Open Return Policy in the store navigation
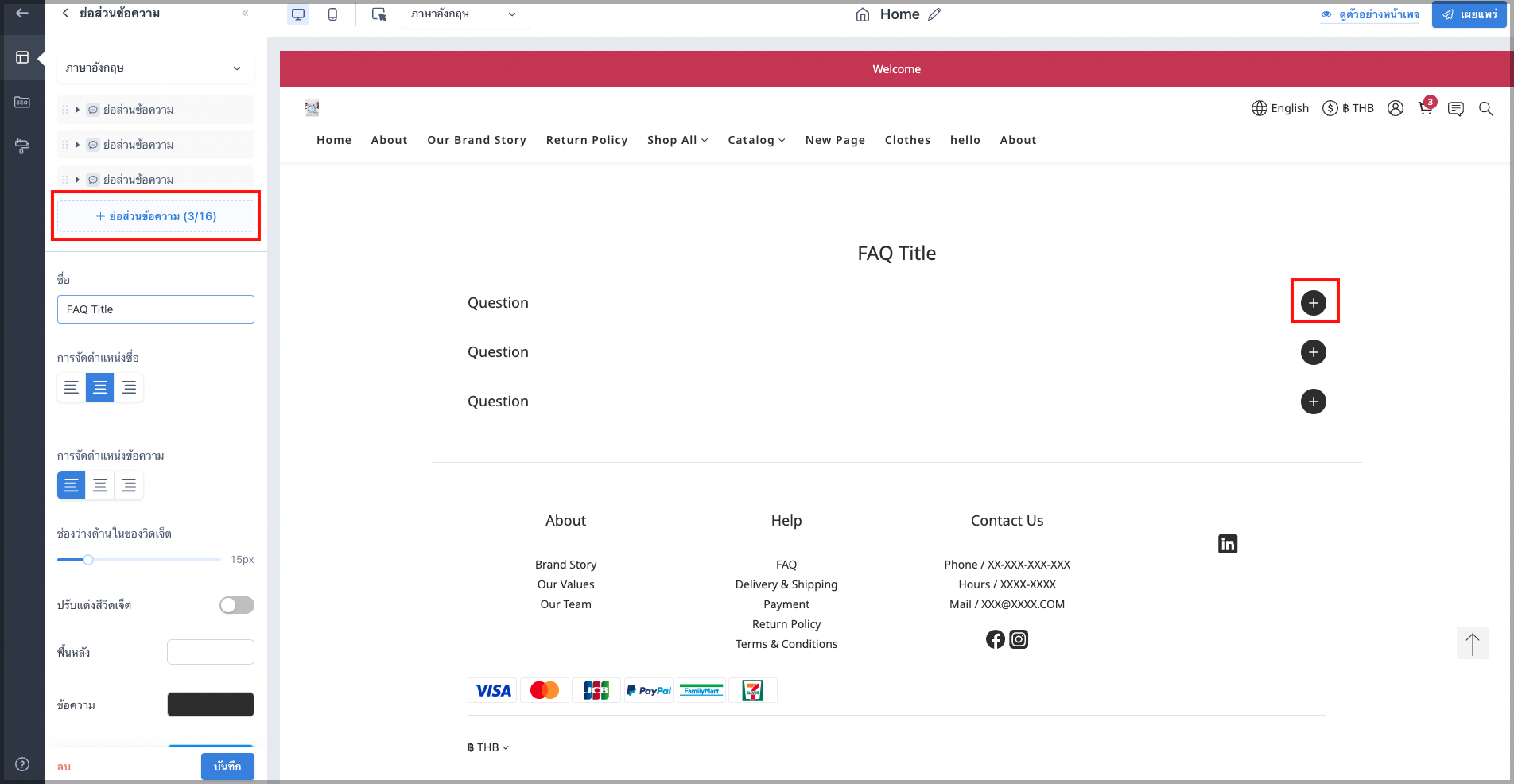 click(x=587, y=140)
